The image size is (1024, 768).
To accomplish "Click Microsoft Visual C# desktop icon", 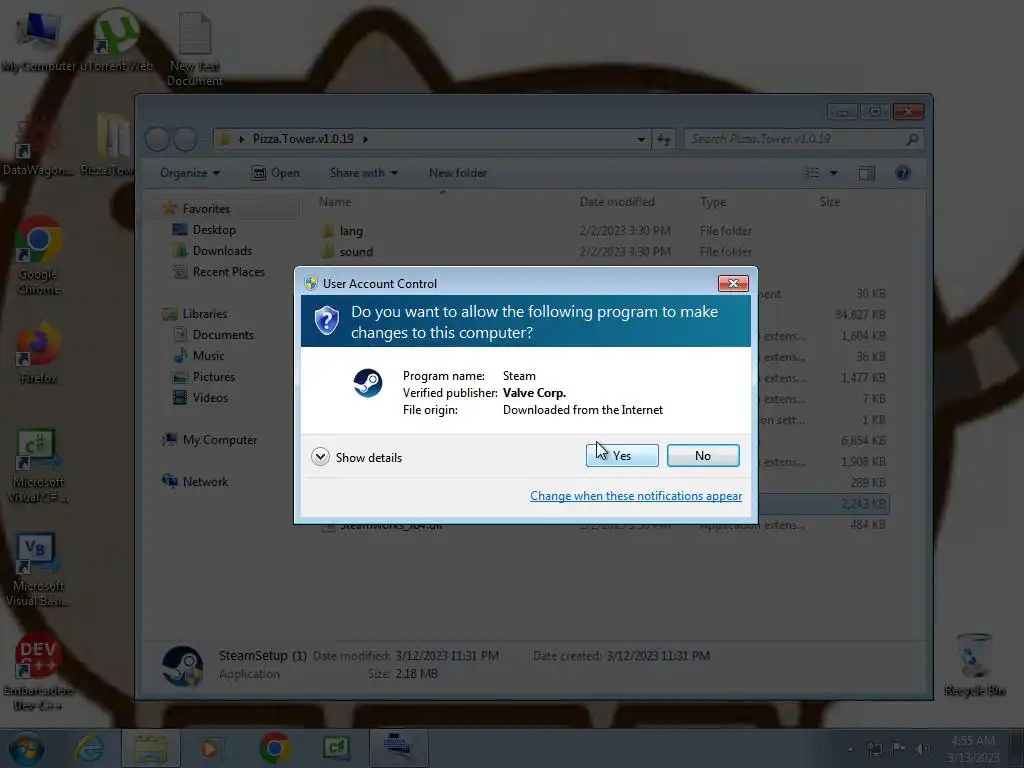I will click(38, 466).
